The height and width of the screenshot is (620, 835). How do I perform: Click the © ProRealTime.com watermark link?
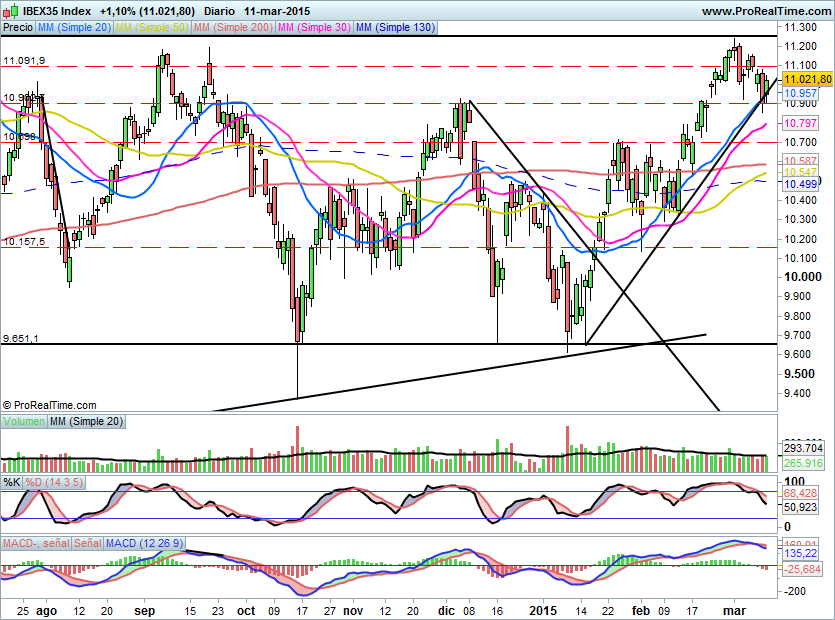49,406
